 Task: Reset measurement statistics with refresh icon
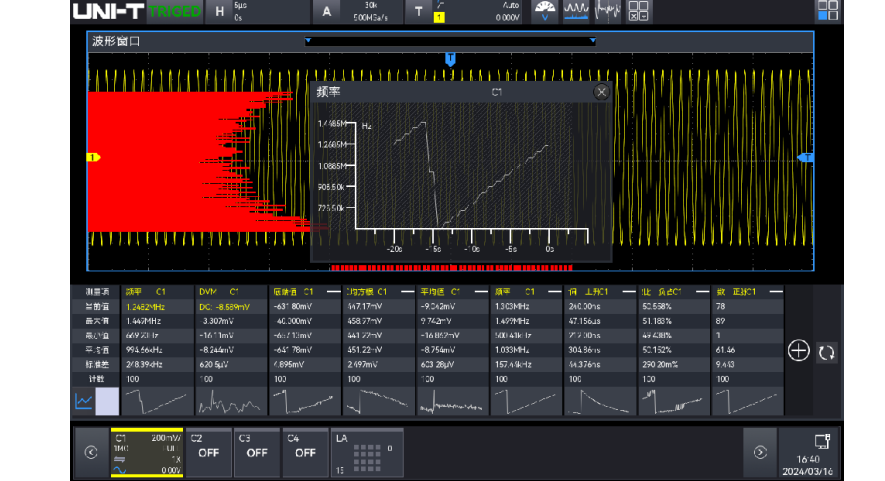point(826,352)
